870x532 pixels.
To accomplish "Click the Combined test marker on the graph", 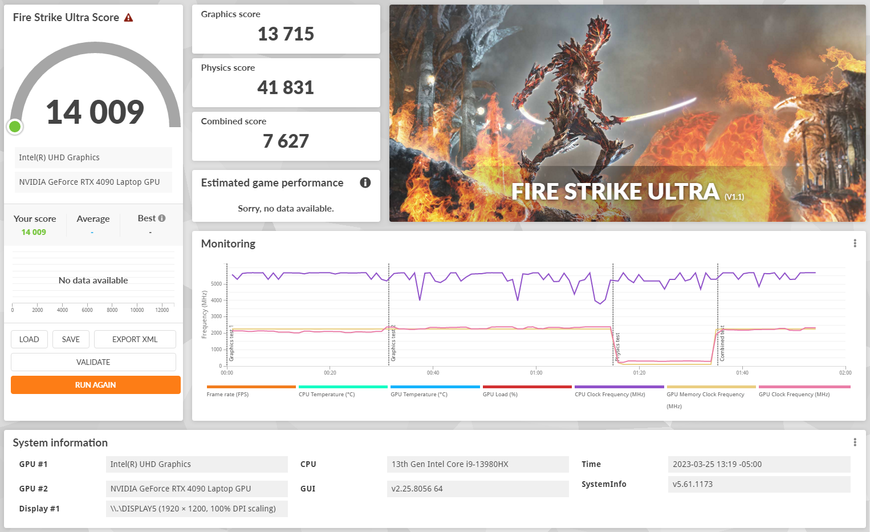I will click(722, 344).
